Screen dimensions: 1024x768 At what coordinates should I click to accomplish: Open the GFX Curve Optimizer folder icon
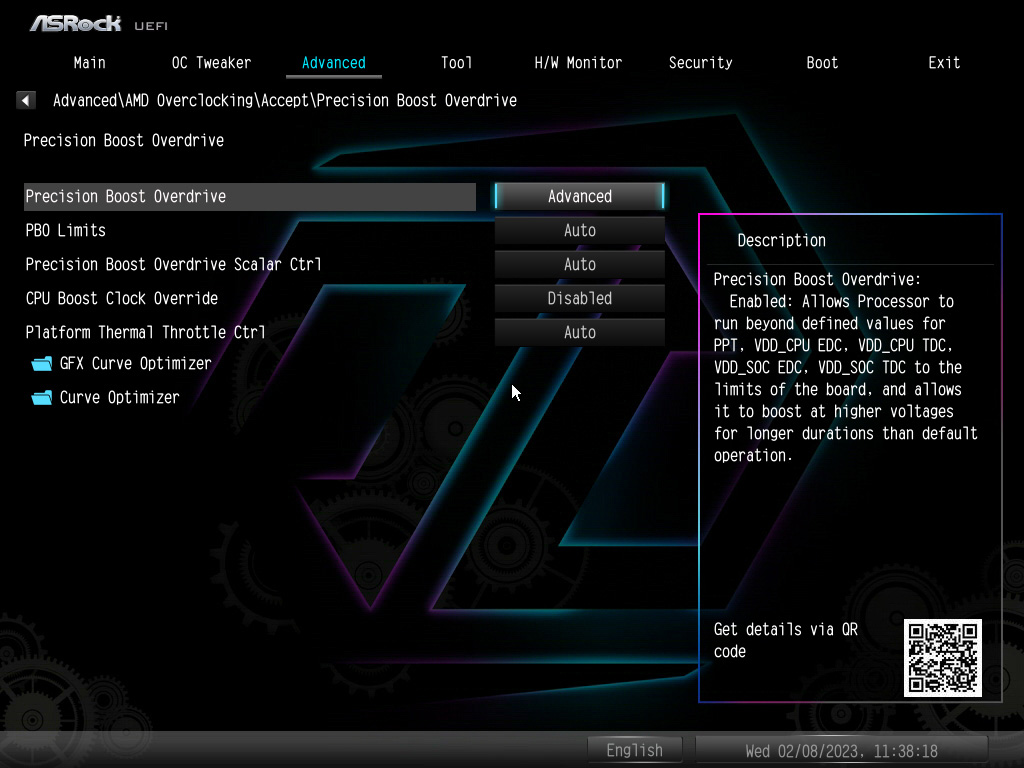pos(42,364)
